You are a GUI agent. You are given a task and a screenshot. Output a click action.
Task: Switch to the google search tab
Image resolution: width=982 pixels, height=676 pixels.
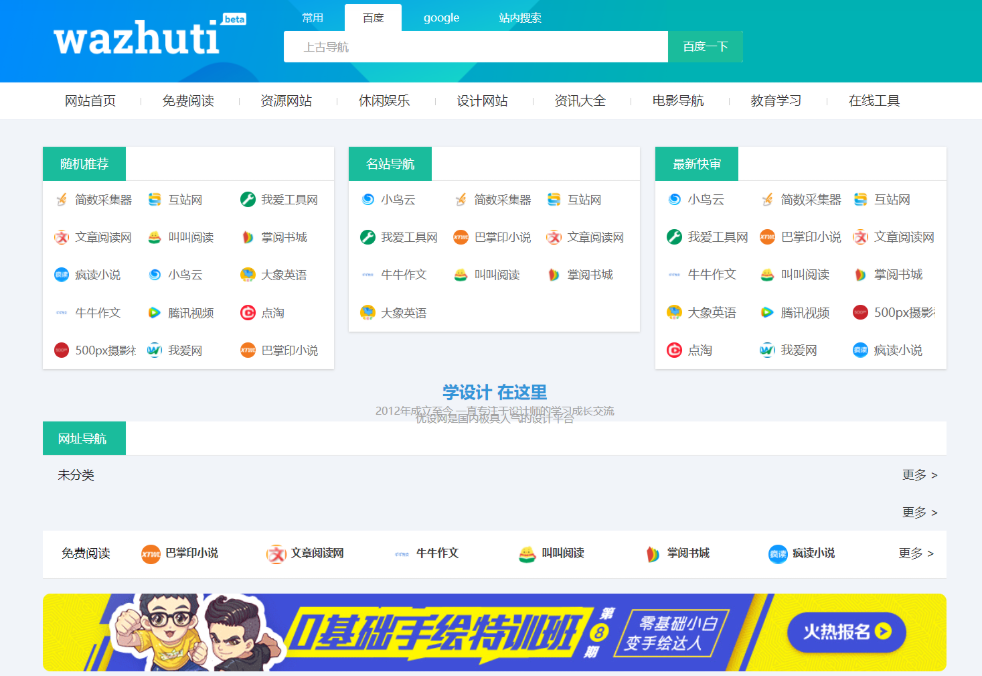click(441, 18)
